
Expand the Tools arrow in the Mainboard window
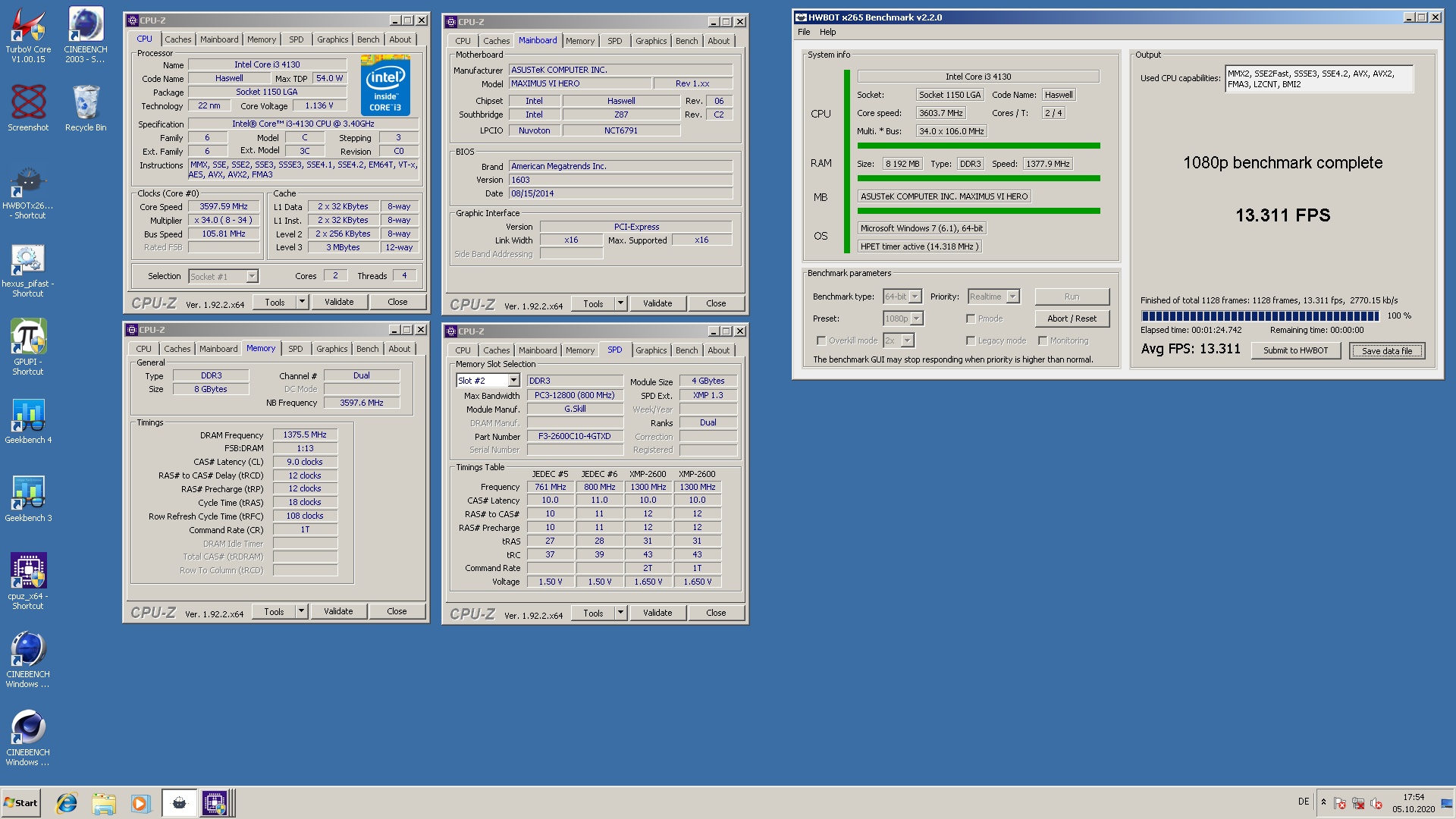coord(620,303)
